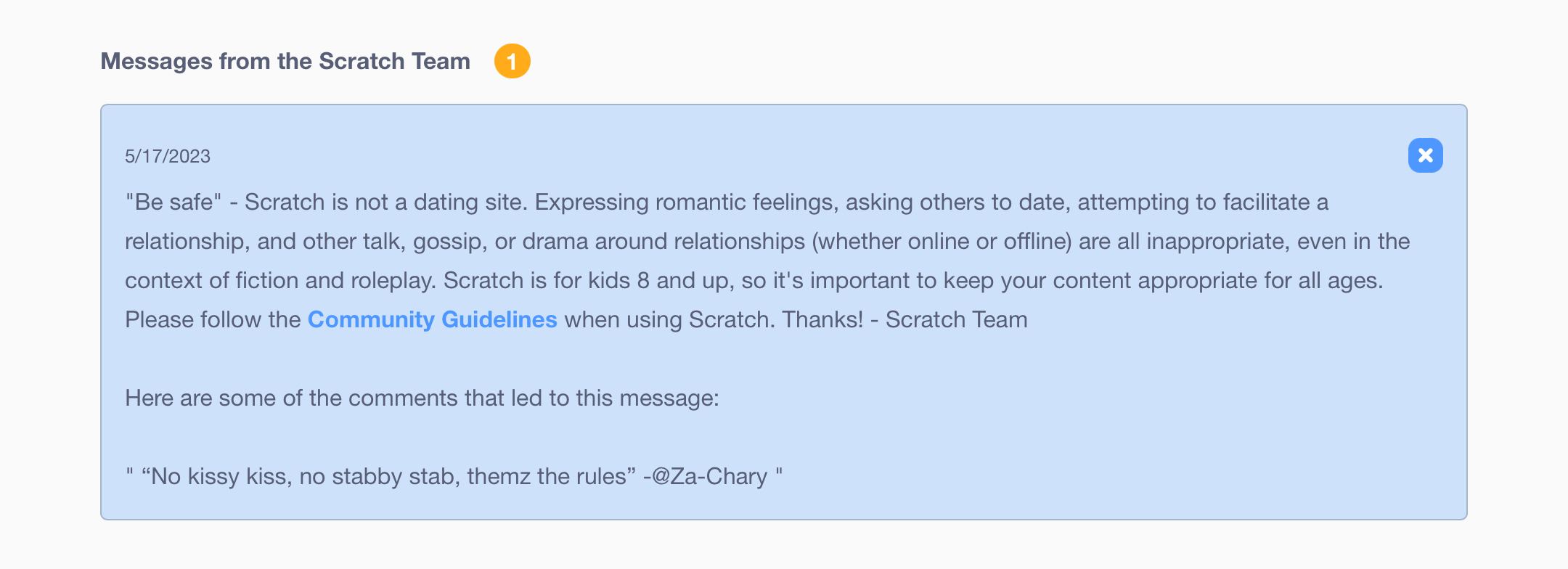The height and width of the screenshot is (569, 1568).
Task: Click the orange notification count badge
Action: [513, 61]
